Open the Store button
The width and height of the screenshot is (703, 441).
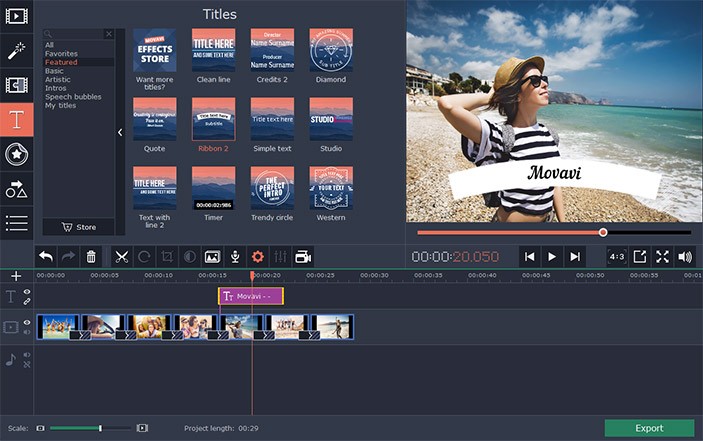click(79, 227)
